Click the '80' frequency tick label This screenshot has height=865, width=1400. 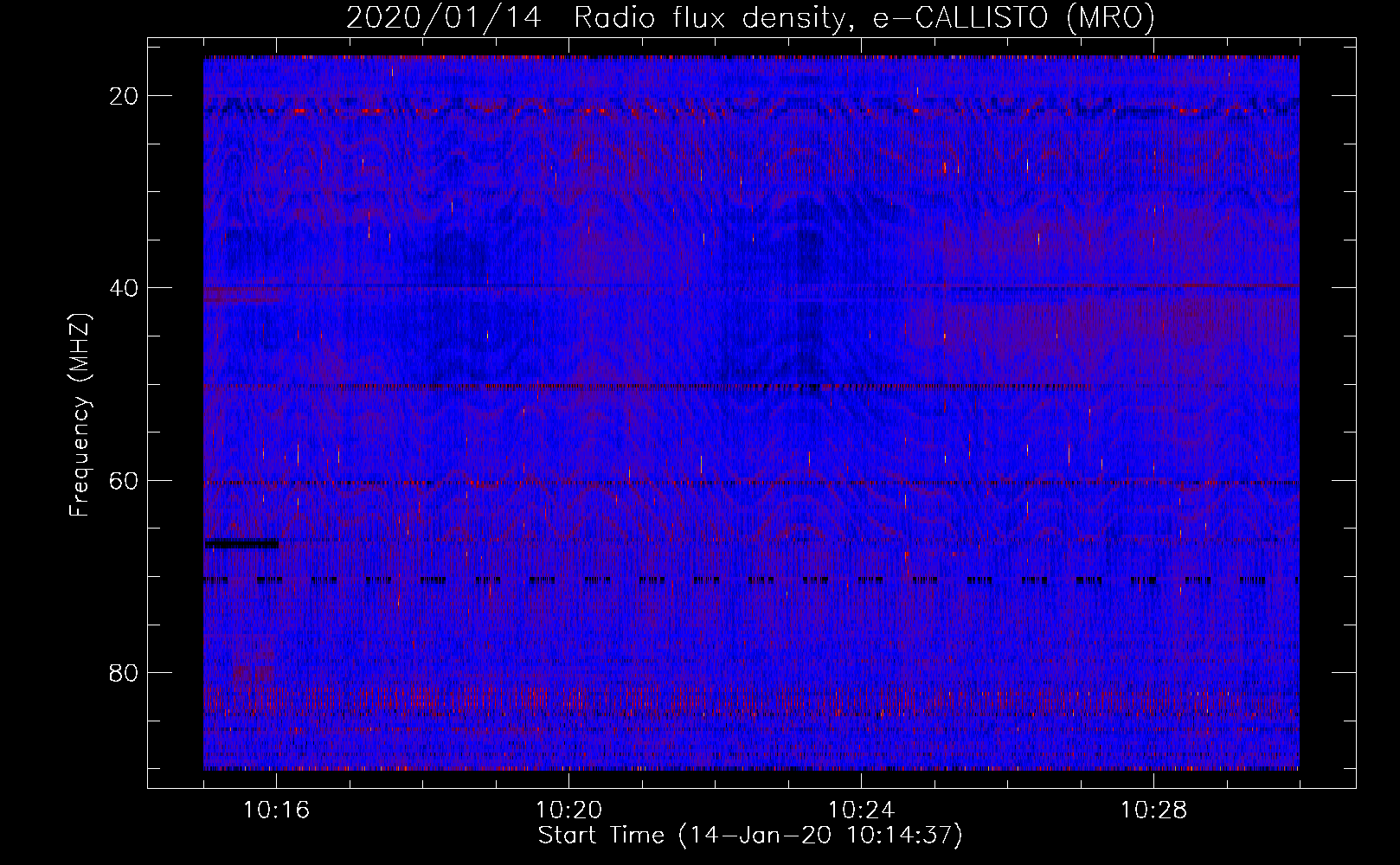click(125, 673)
